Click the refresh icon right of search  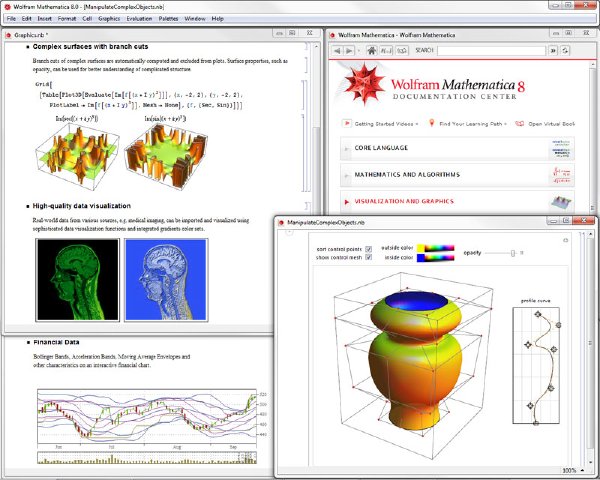tap(565, 51)
